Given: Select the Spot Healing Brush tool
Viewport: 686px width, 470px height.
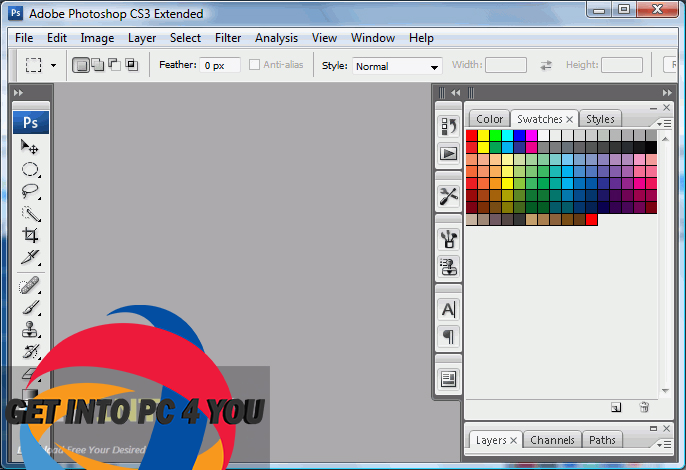Looking at the screenshot, I should pyautogui.click(x=29, y=286).
